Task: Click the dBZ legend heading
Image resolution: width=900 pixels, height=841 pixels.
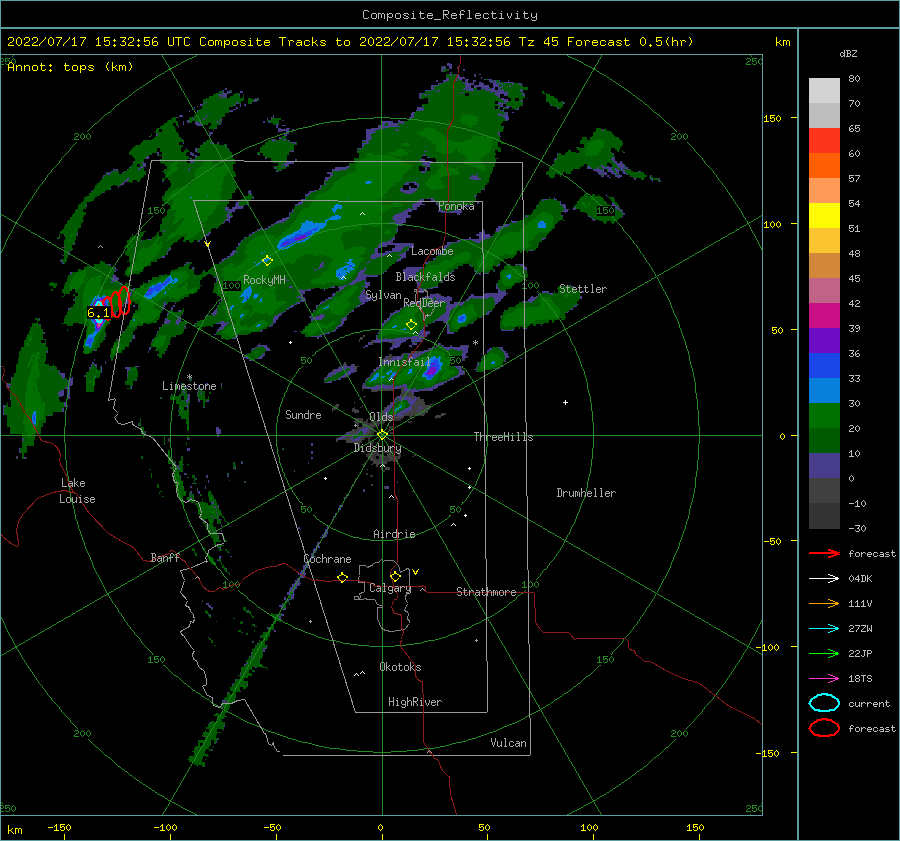Action: [848, 53]
